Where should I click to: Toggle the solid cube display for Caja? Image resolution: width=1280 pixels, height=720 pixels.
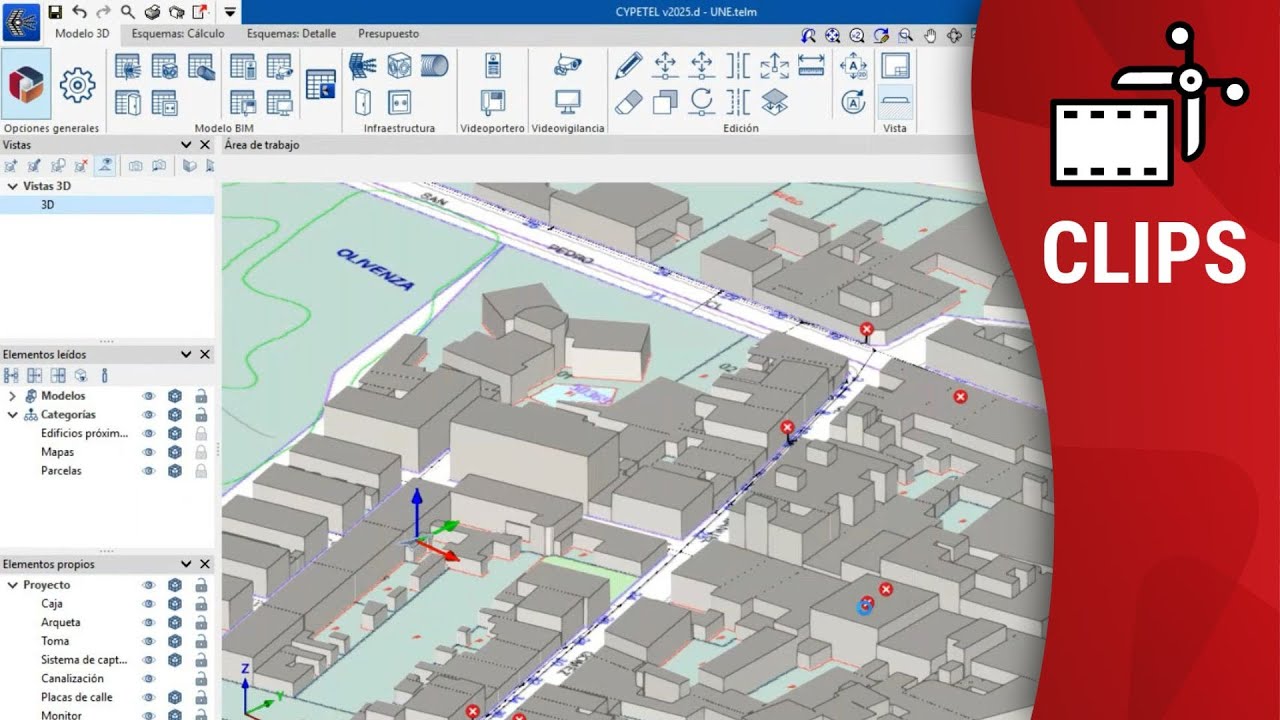tap(175, 604)
